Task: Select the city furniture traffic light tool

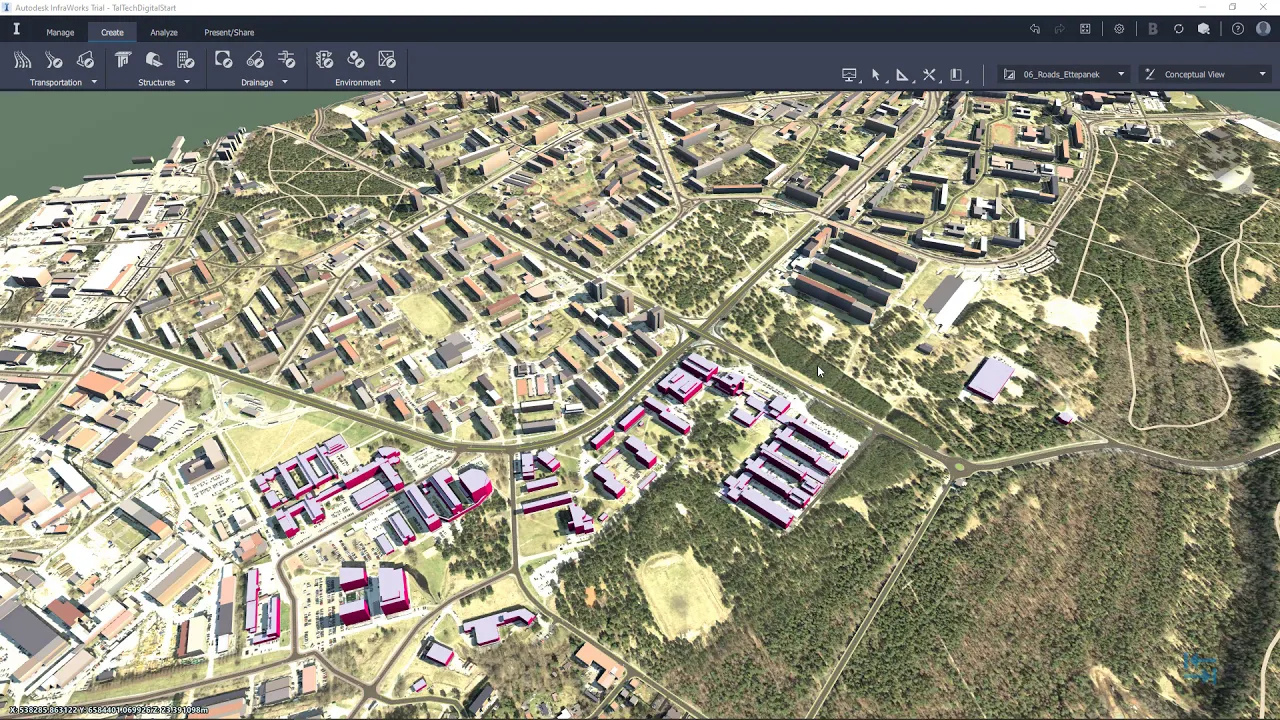Action: tap(324, 60)
